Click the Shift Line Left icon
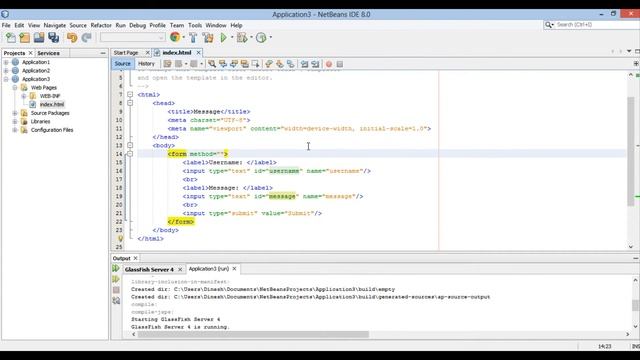 pos(304,64)
